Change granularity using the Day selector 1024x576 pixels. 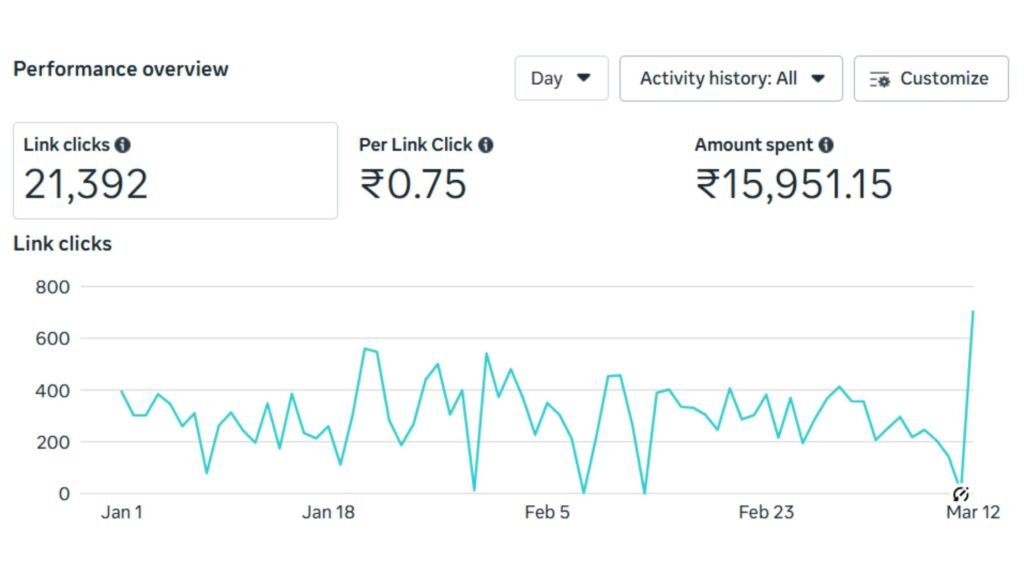click(x=561, y=78)
